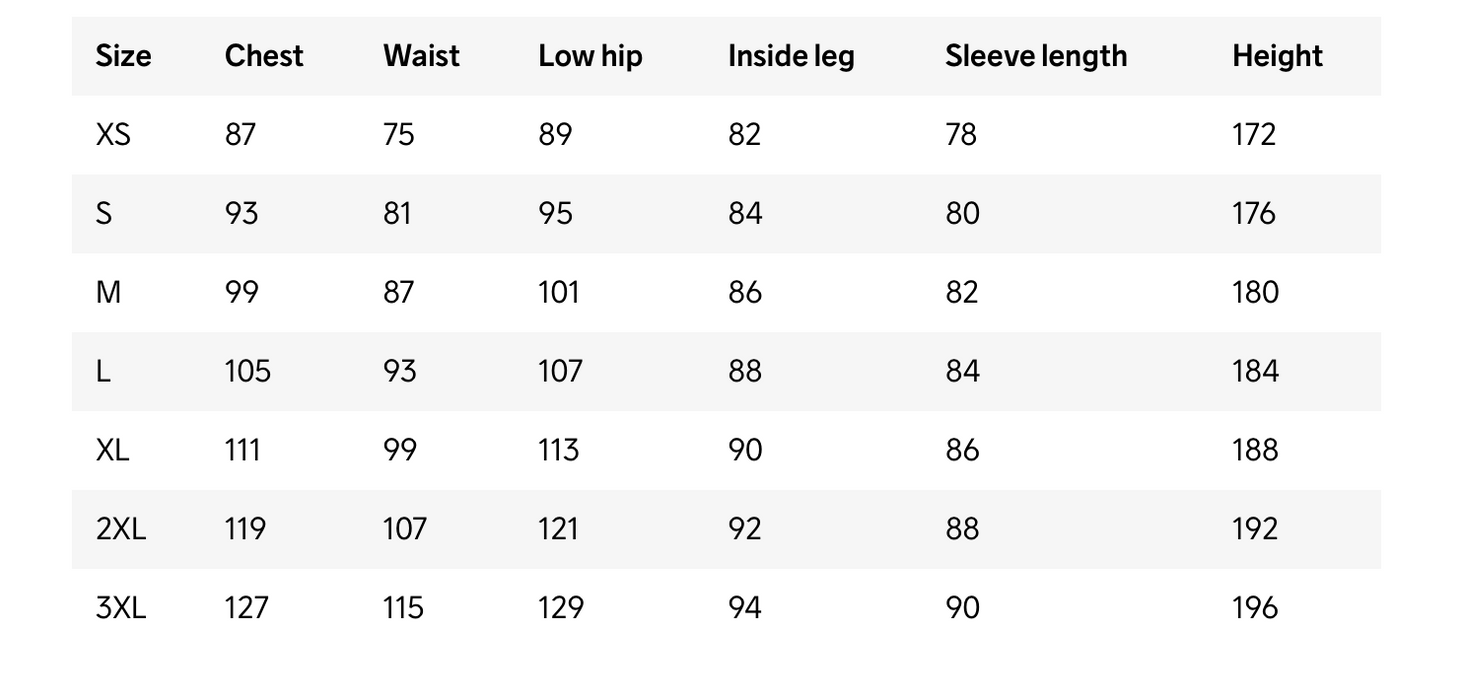
Task: Click the 2XL size row label
Action: [121, 528]
